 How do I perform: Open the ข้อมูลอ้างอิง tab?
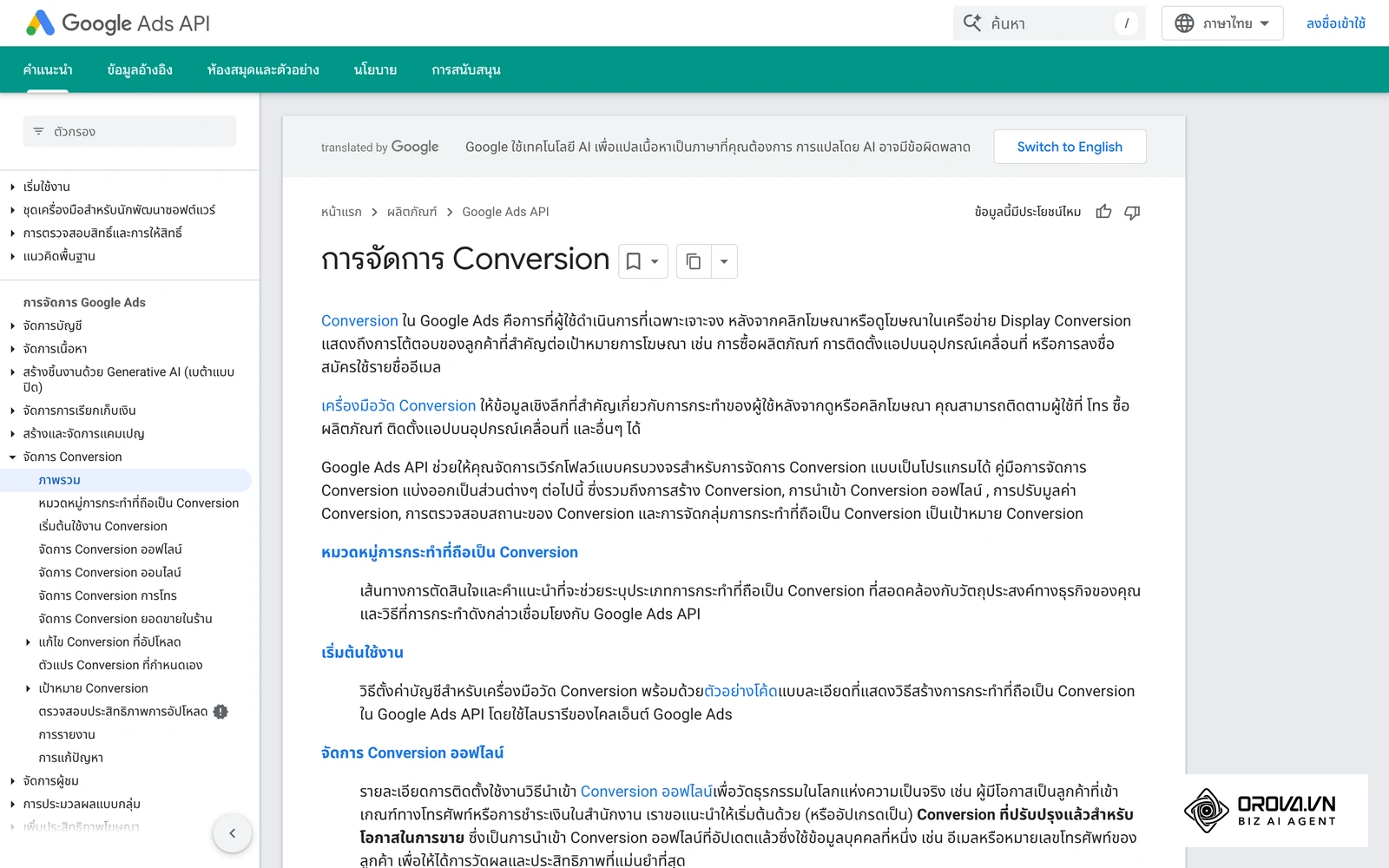[140, 69]
